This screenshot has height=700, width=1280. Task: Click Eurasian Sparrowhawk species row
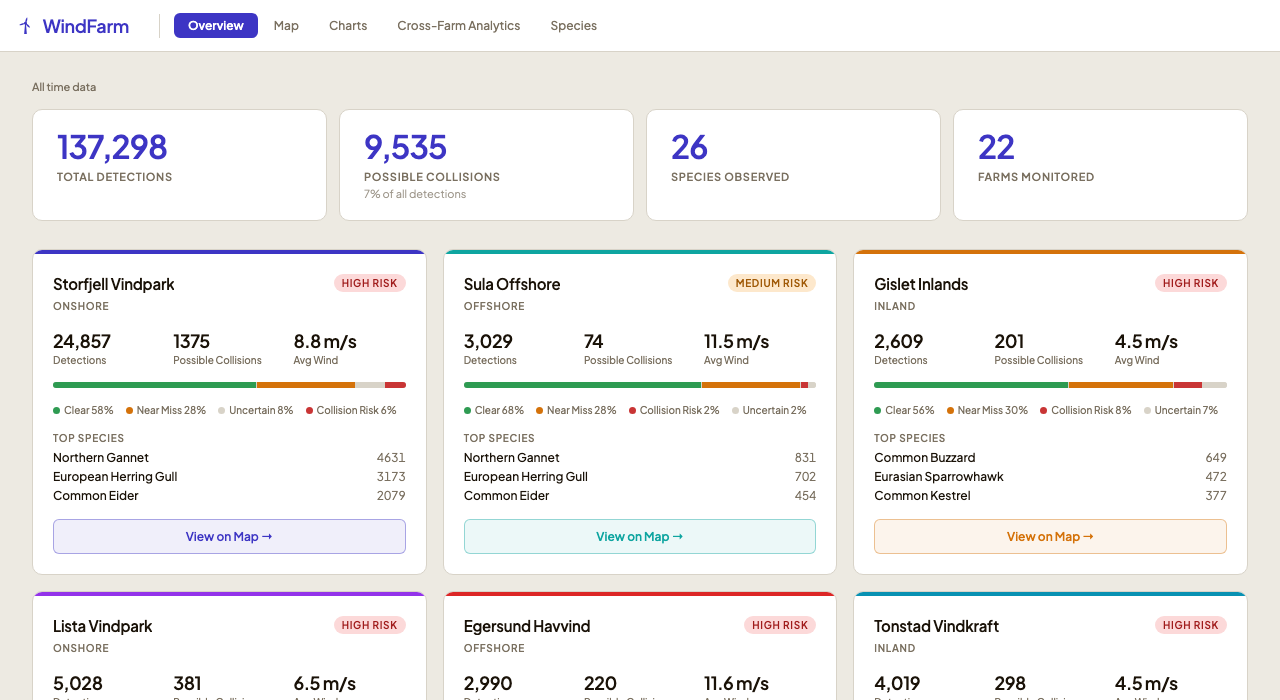[x=1050, y=477]
